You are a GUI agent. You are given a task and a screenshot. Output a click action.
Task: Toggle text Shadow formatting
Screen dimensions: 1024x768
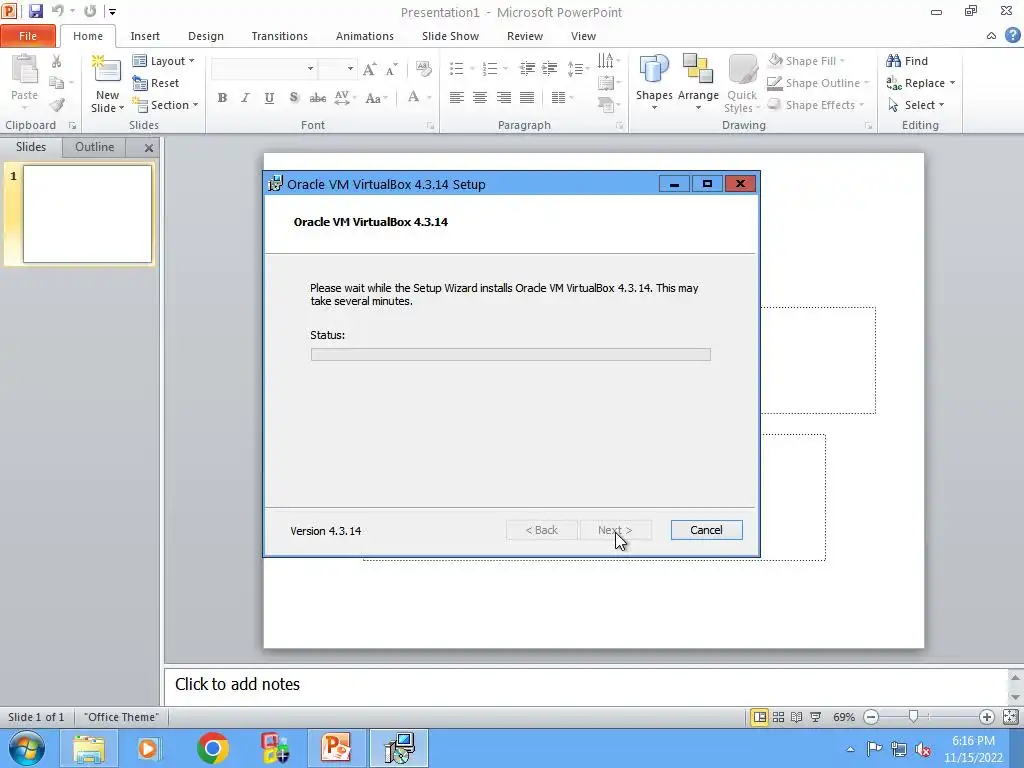point(294,98)
